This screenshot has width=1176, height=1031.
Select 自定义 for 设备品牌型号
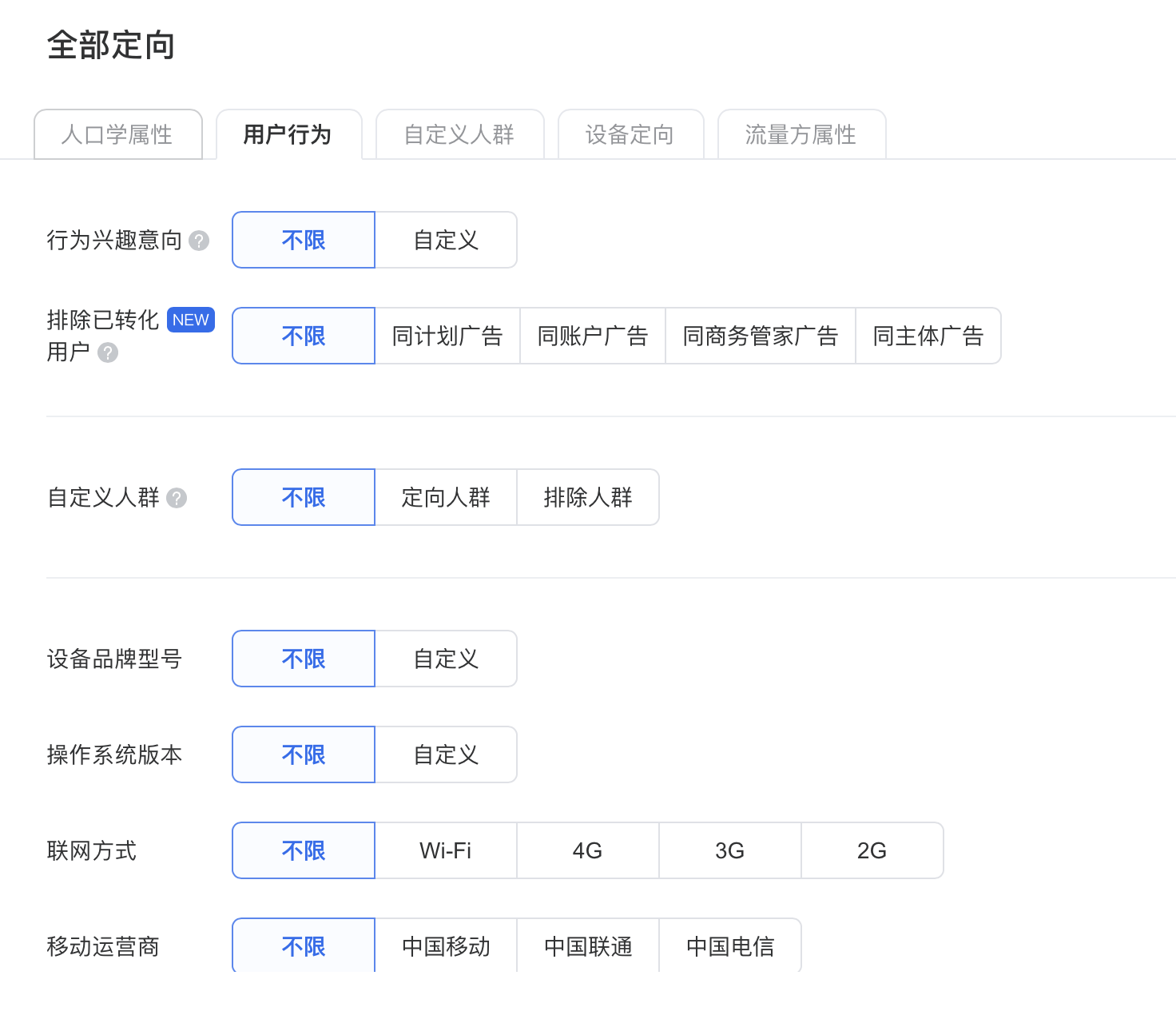point(445,659)
